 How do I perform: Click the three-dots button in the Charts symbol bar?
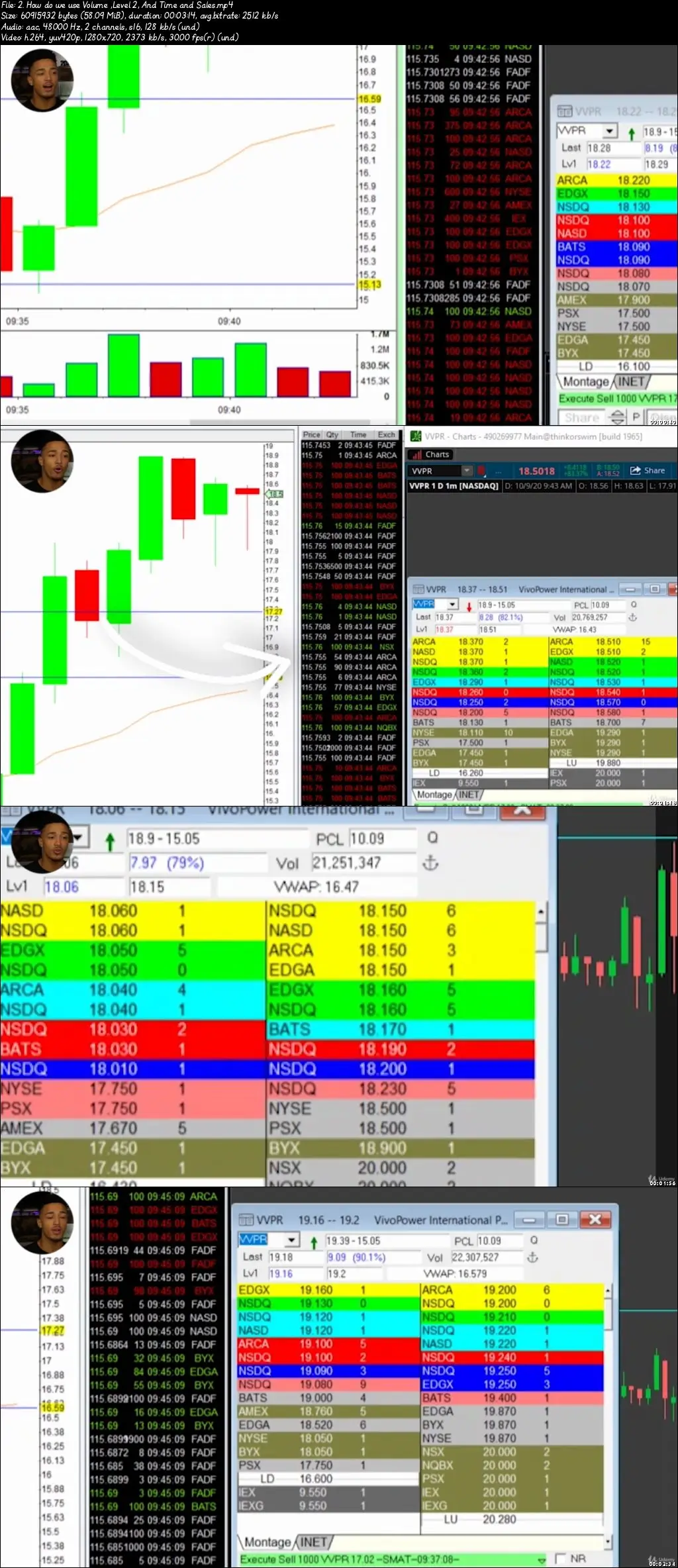pyautogui.click(x=498, y=471)
